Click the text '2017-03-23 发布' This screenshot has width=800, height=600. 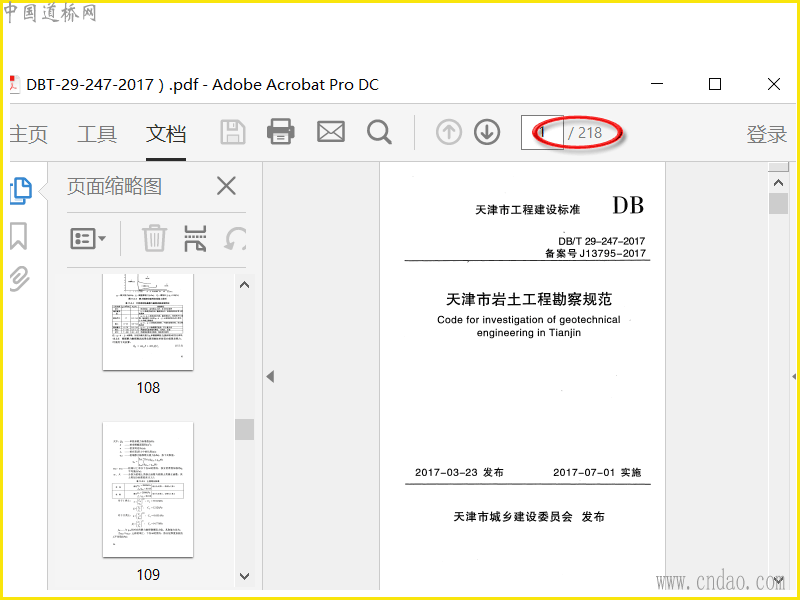click(459, 472)
